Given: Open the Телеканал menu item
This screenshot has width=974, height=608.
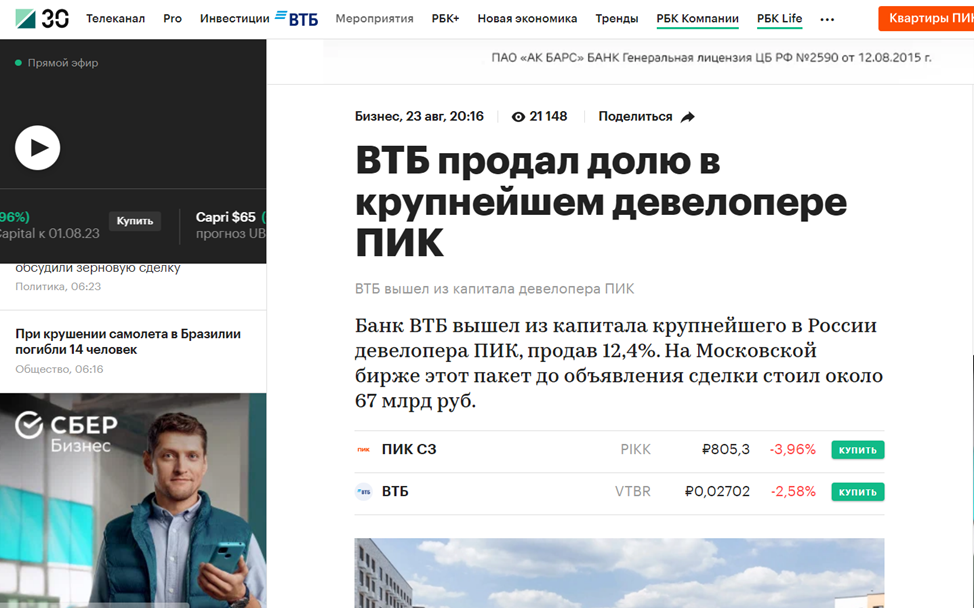Looking at the screenshot, I should (116, 19).
